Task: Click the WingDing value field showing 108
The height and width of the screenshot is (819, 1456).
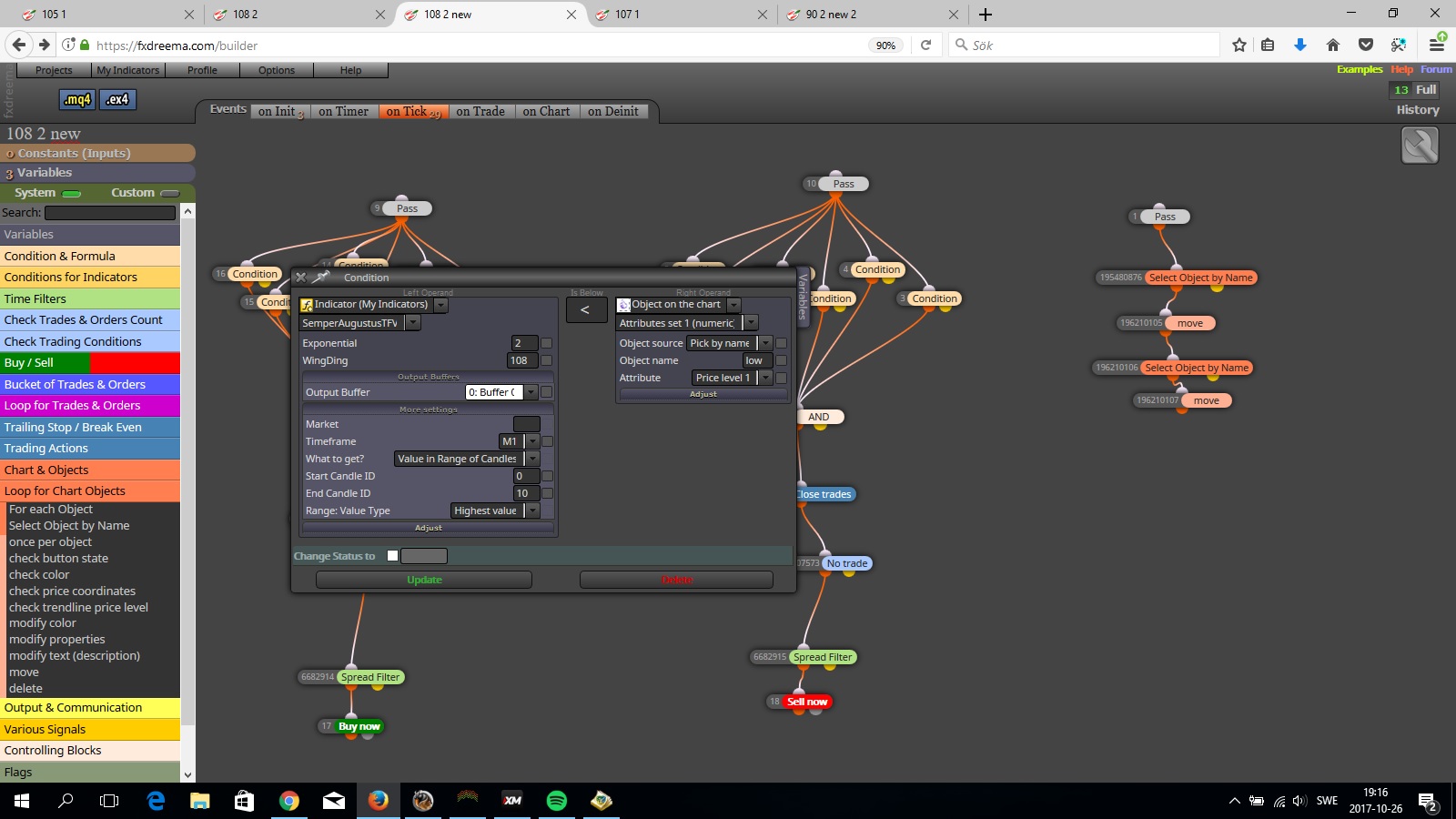Action: coord(522,360)
